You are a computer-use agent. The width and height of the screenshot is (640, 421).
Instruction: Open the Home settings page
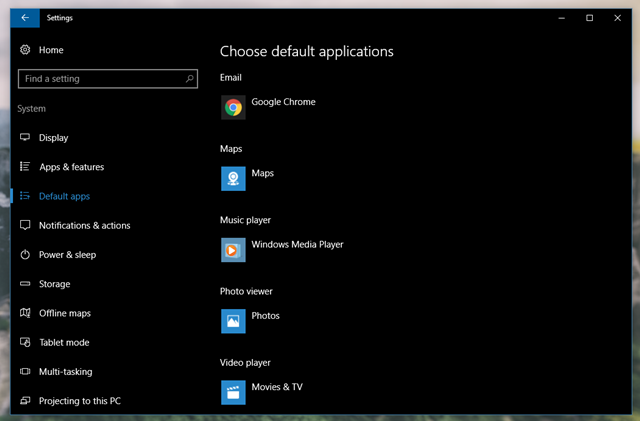pos(51,50)
